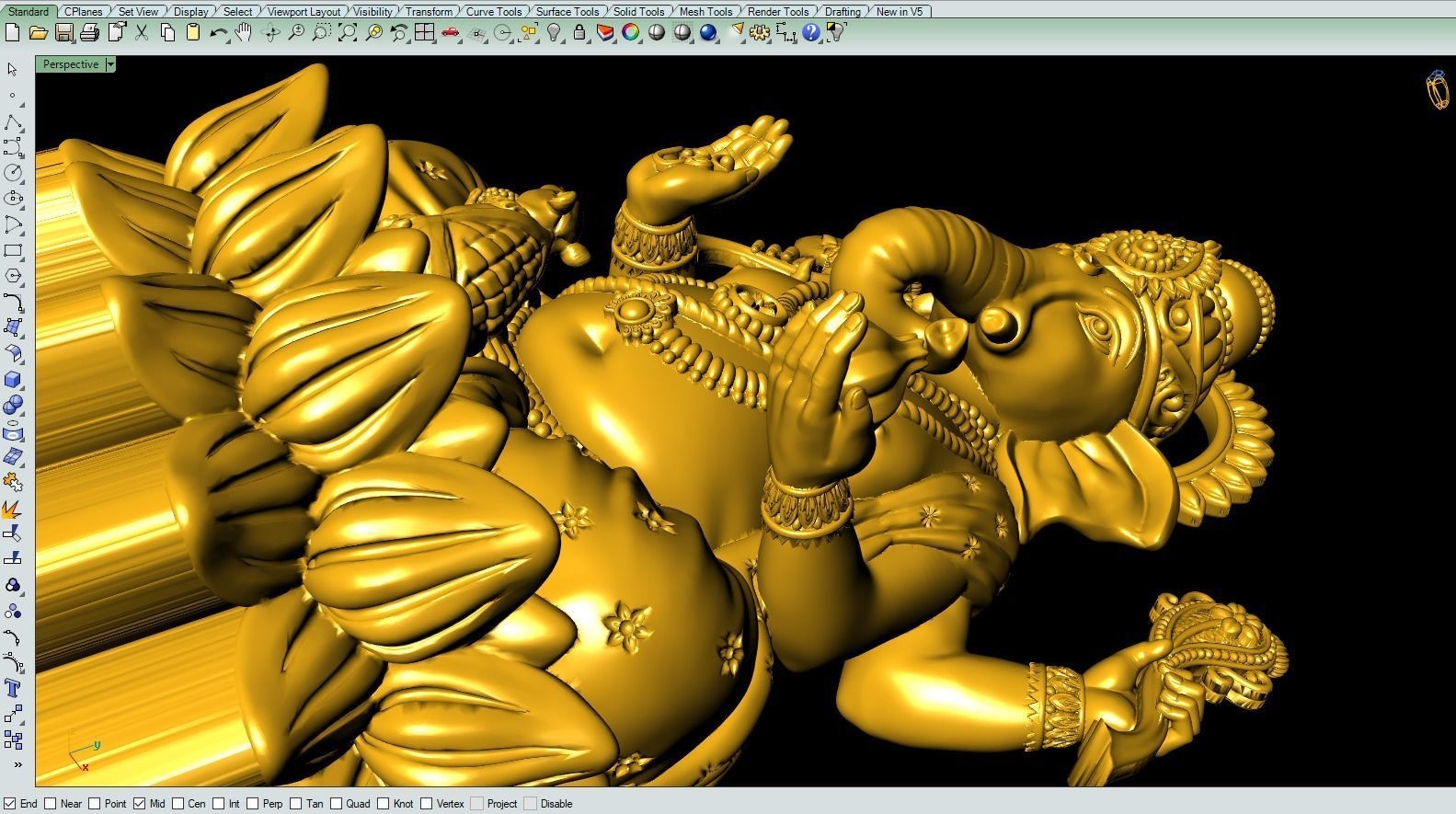The height and width of the screenshot is (814, 1456).
Task: Select the Zoom Window icon
Action: [321, 33]
